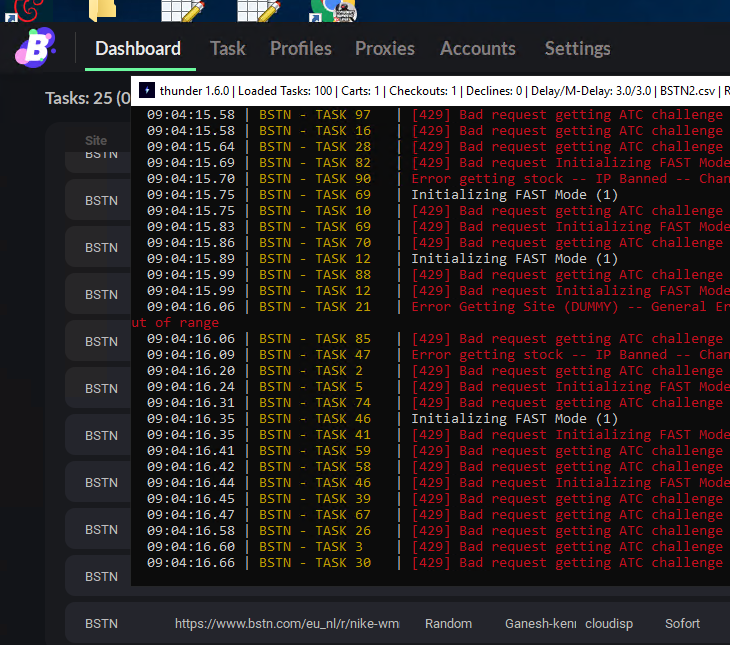Click 'TASK 82' console log entry

[x=343, y=163]
